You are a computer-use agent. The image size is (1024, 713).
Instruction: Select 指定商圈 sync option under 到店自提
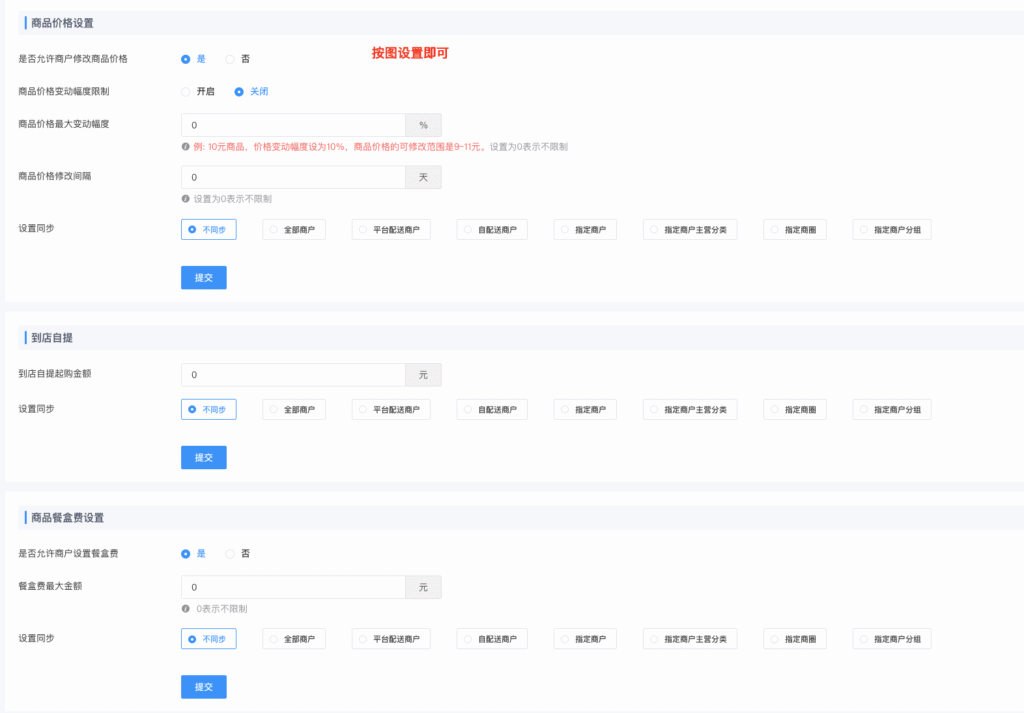pos(794,409)
